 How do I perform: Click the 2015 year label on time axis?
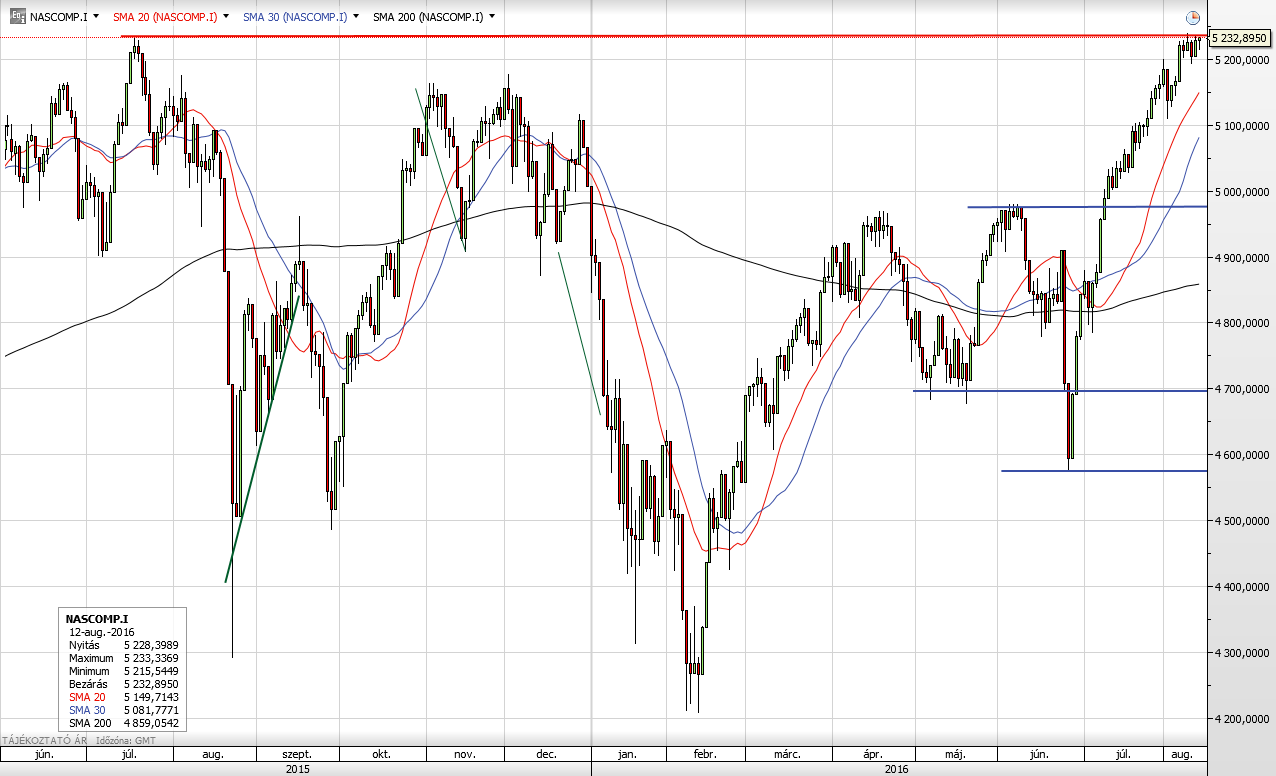297,769
